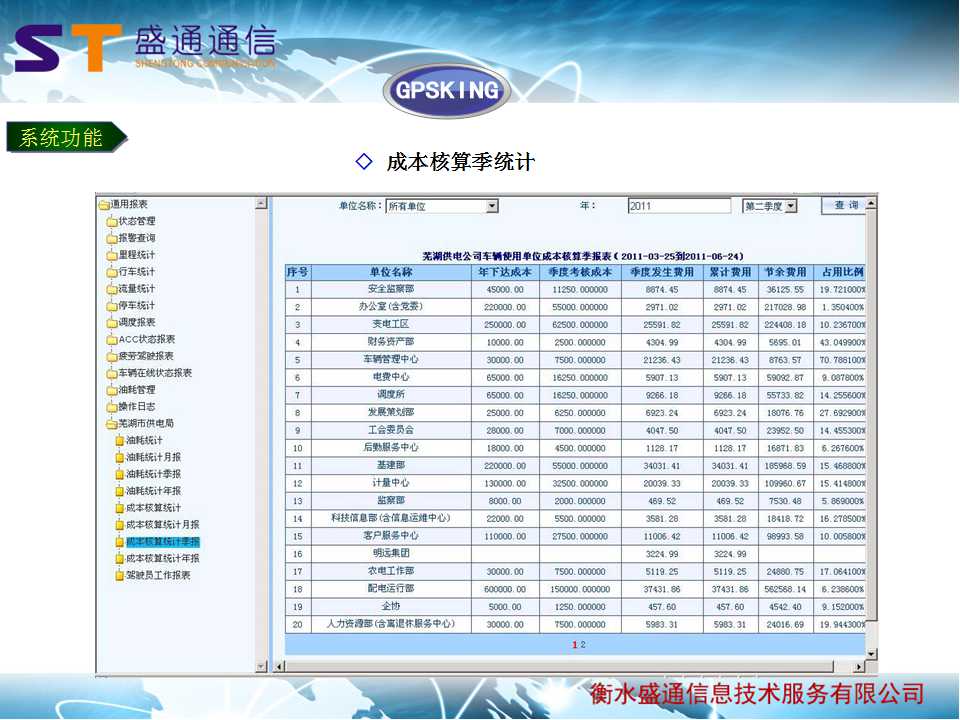Click the GPSKING logo badge
The image size is (960, 720).
[447, 91]
